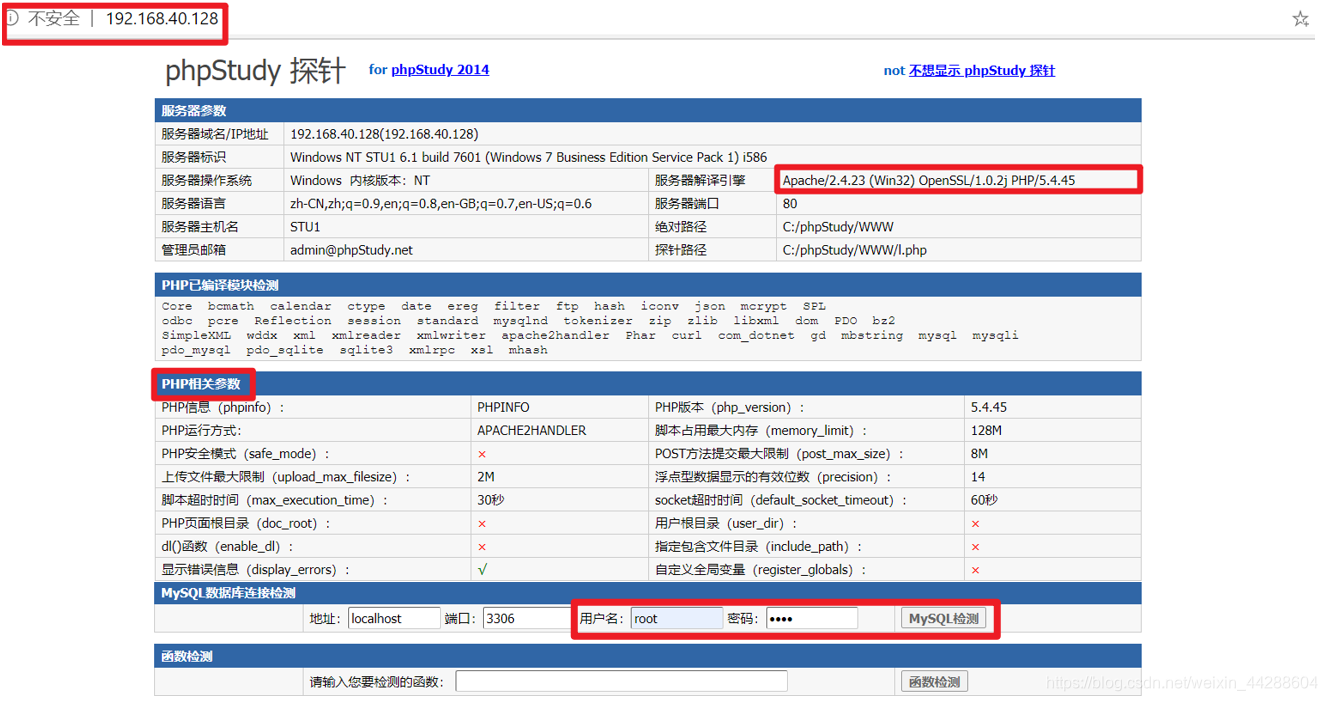Screen dimensions: 1327x701
Task: Click the not-secure info icon
Action: (x=11, y=18)
